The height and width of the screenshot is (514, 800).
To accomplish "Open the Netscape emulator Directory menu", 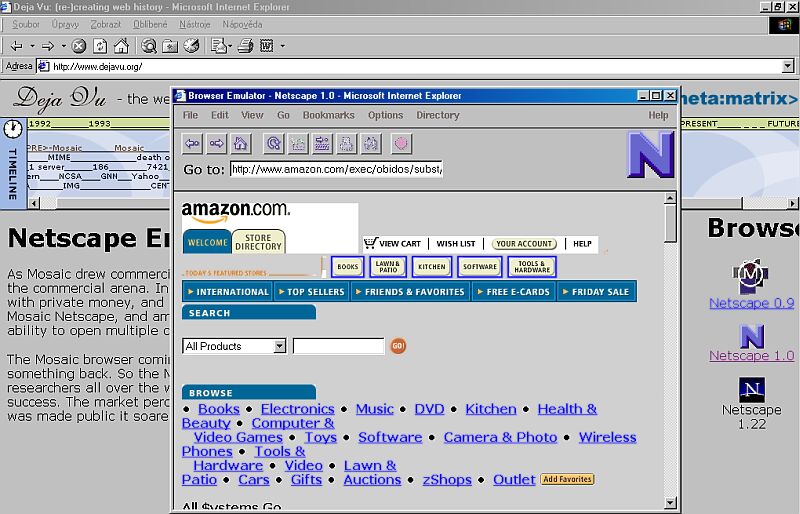I will 438,115.
